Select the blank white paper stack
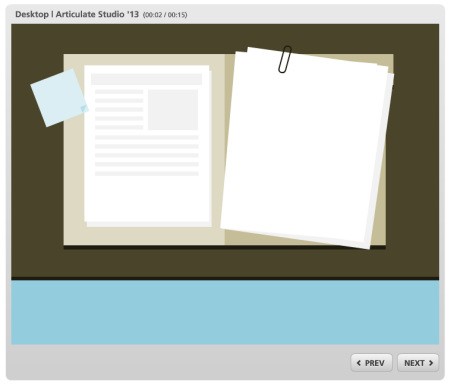 point(307,147)
